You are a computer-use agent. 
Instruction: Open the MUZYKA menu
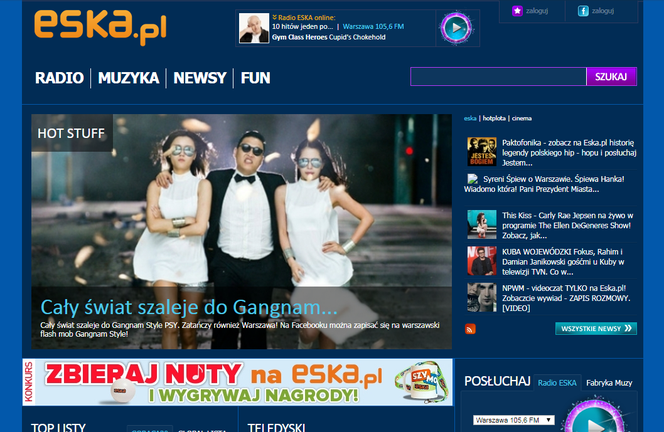128,78
